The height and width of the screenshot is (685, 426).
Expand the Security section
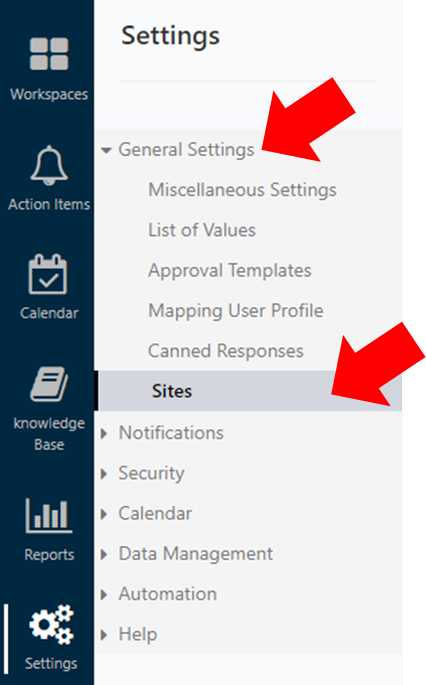[104, 474]
